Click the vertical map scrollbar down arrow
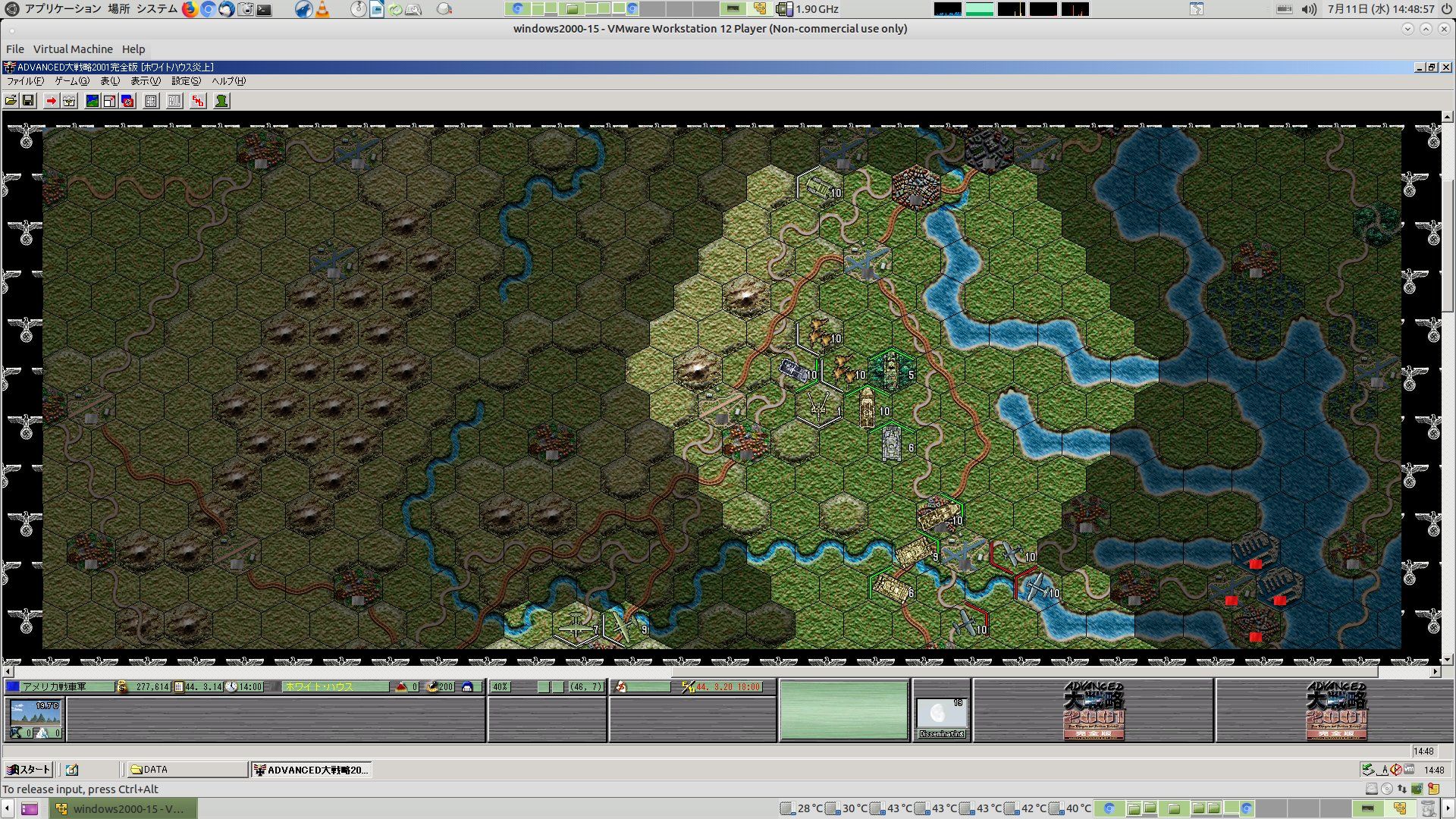Screen dimensions: 1456x819 (1447, 660)
